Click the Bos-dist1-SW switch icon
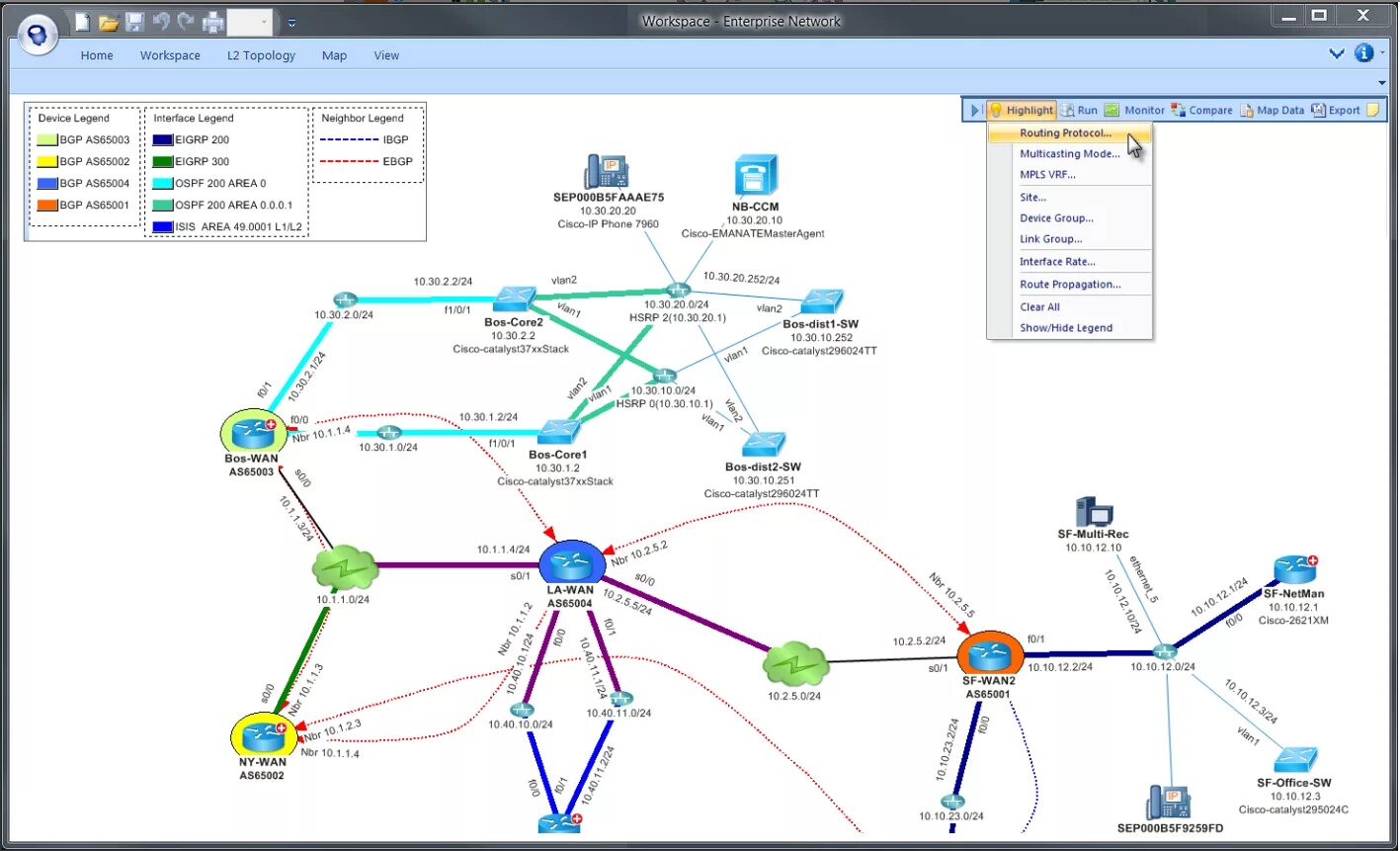Screen dimensions: 1400x851 click(x=822, y=300)
